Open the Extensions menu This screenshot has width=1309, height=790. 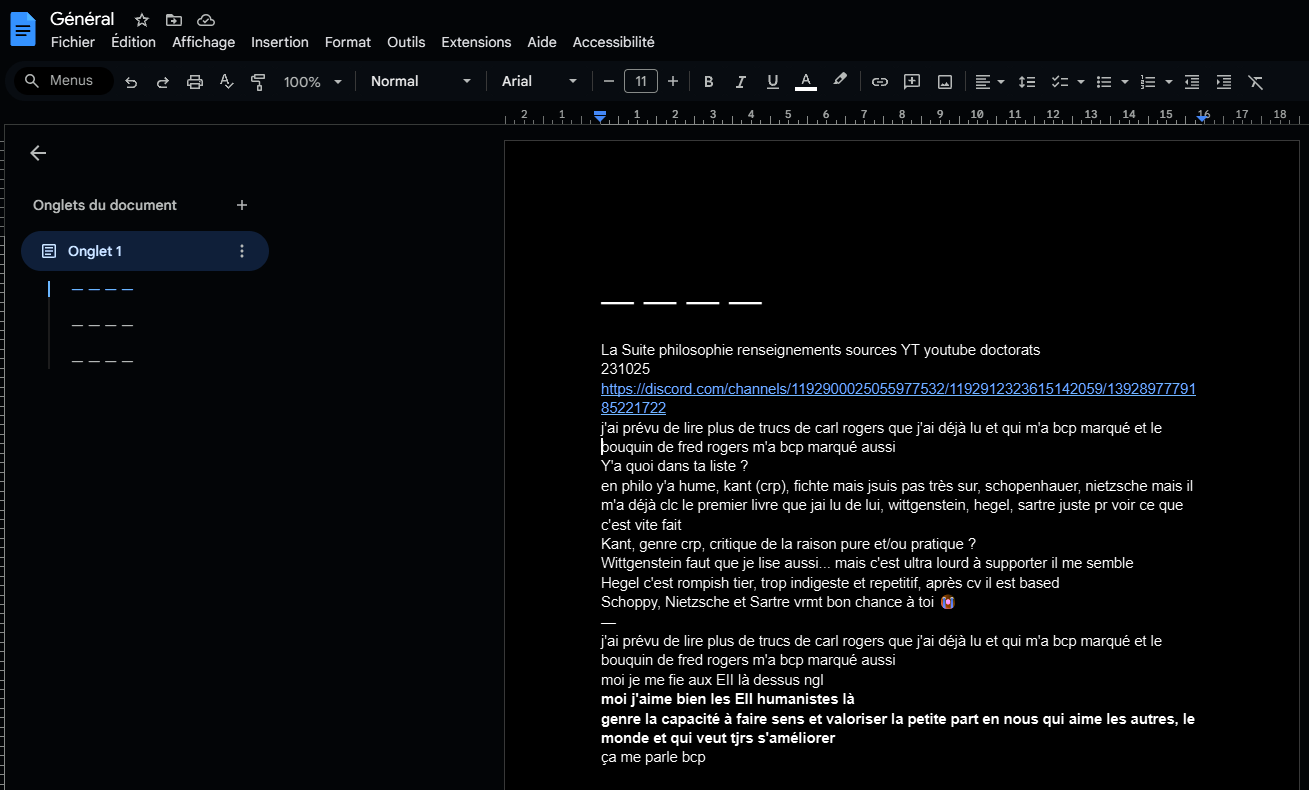pos(476,42)
